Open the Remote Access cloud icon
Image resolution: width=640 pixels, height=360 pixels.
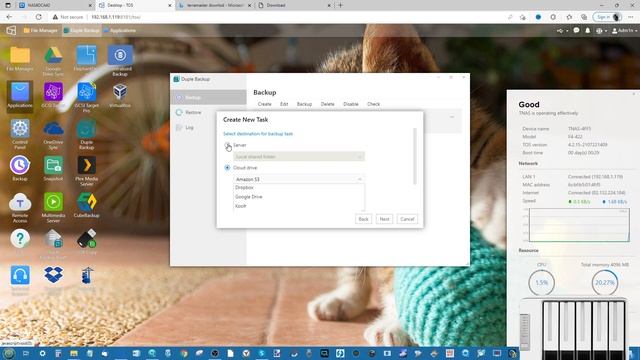pos(20,202)
